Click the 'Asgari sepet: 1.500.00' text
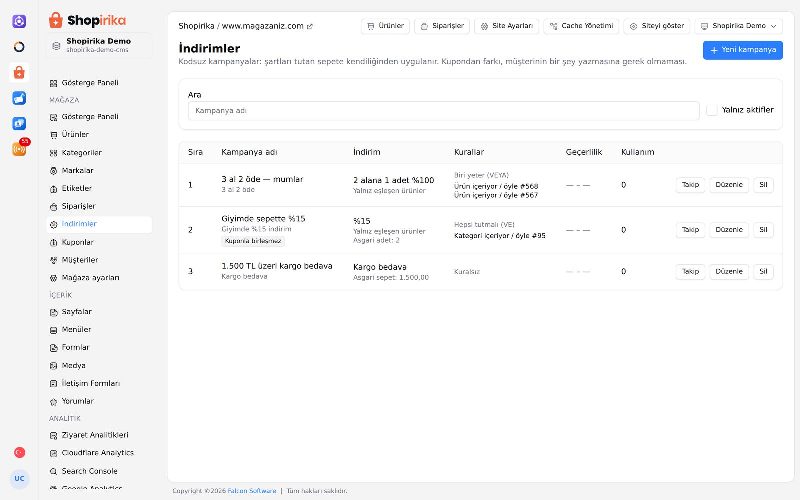800x500 pixels. pos(391,278)
